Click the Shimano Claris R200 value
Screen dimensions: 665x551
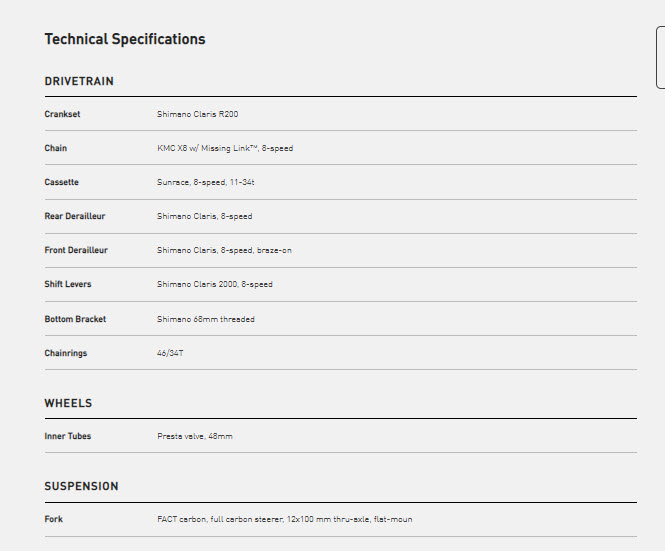click(x=197, y=114)
